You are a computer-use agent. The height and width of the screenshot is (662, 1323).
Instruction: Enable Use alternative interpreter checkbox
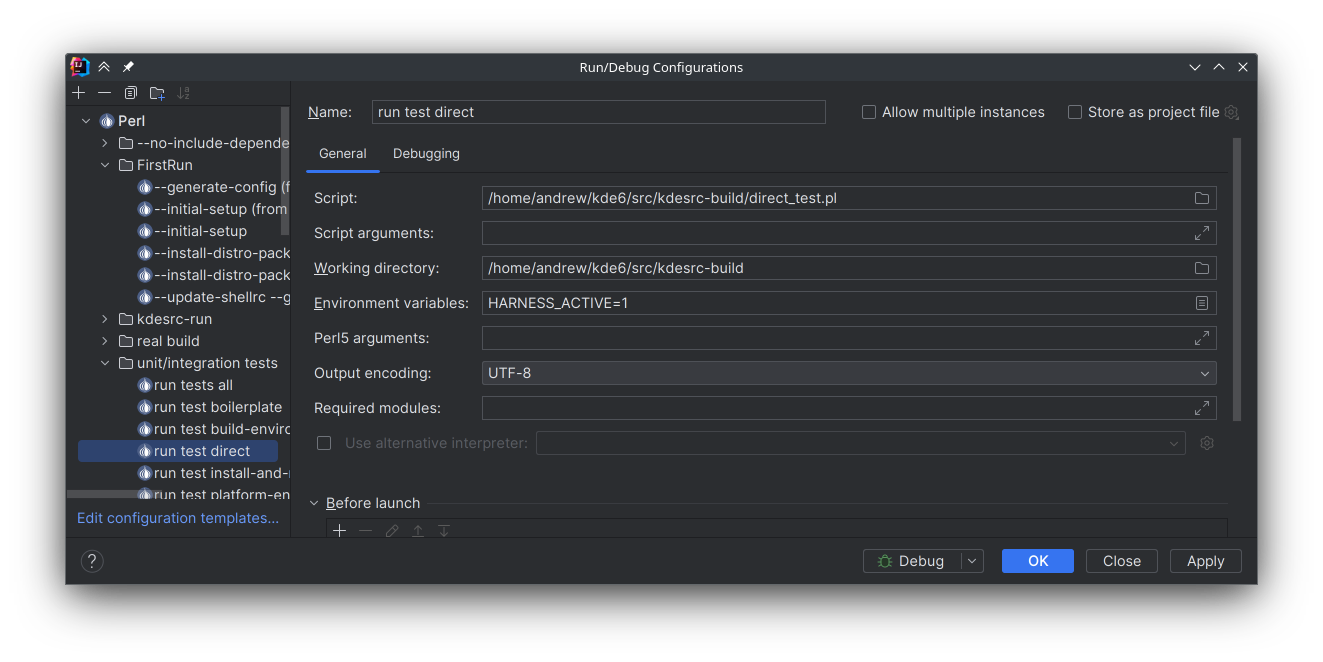(x=324, y=443)
